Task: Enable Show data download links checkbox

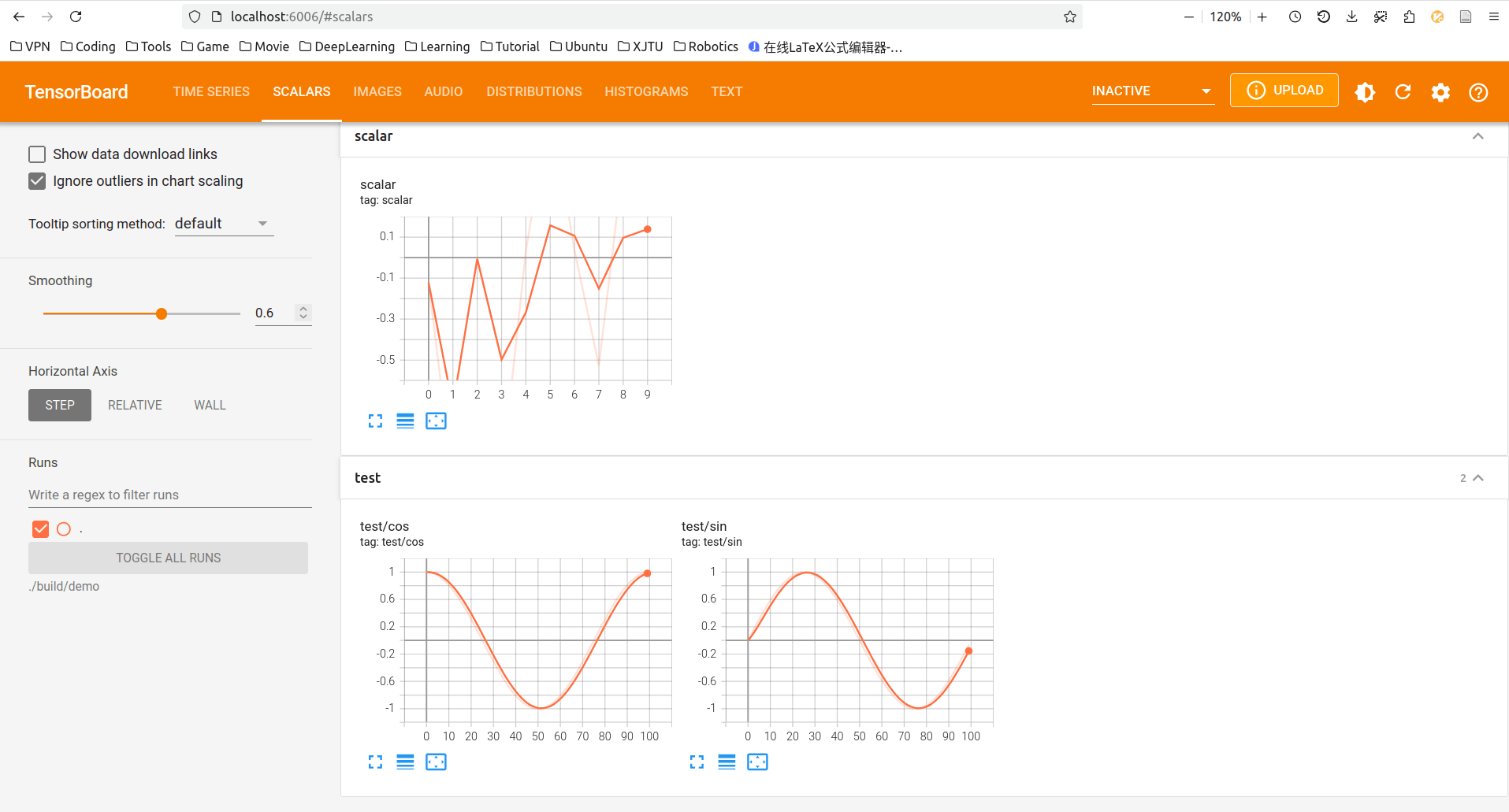Action: point(37,154)
